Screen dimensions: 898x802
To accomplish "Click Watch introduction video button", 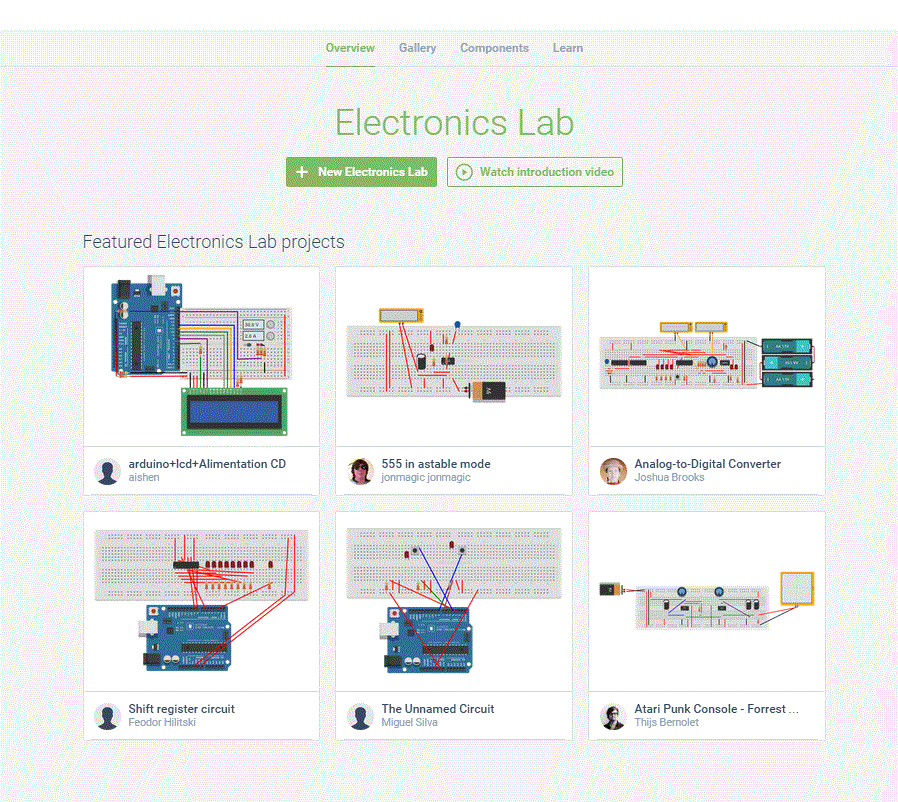I will [x=535, y=172].
